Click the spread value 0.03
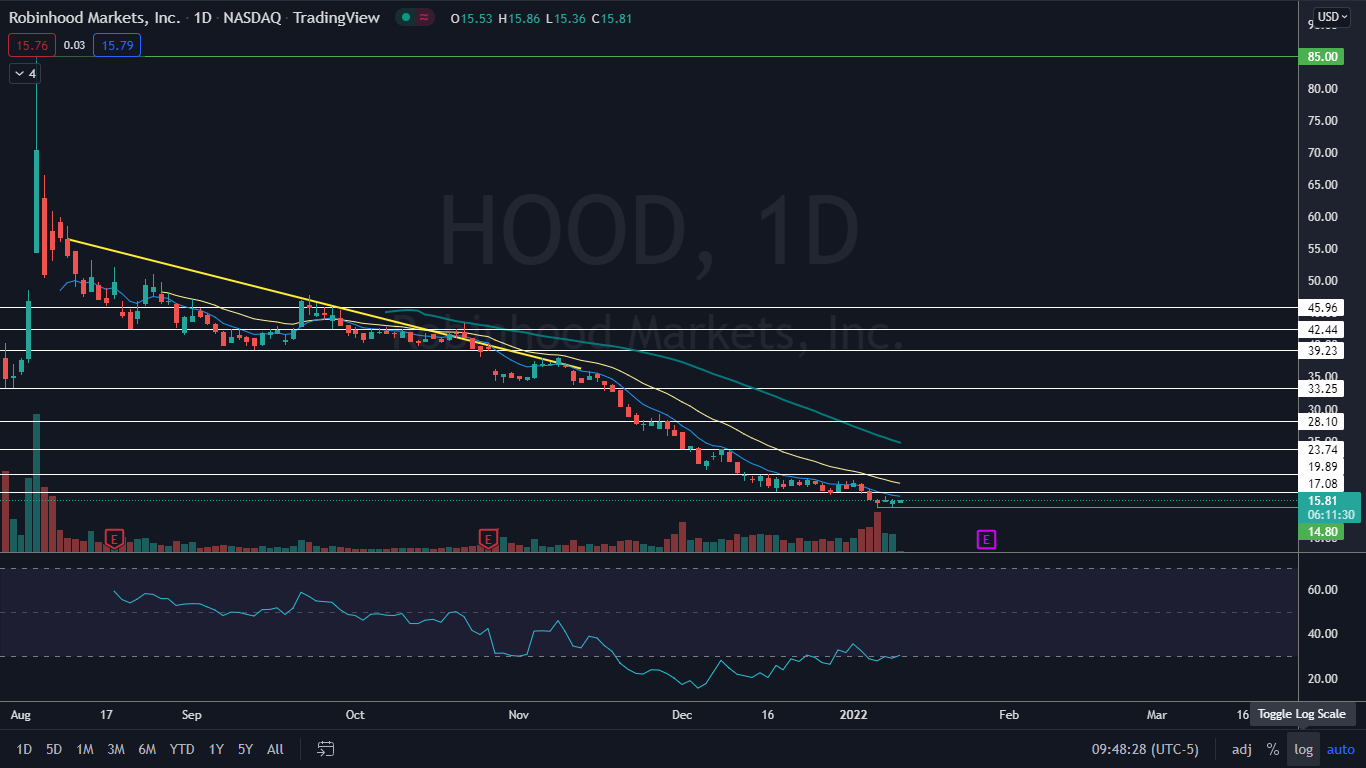This screenshot has height=768, width=1366. [74, 44]
